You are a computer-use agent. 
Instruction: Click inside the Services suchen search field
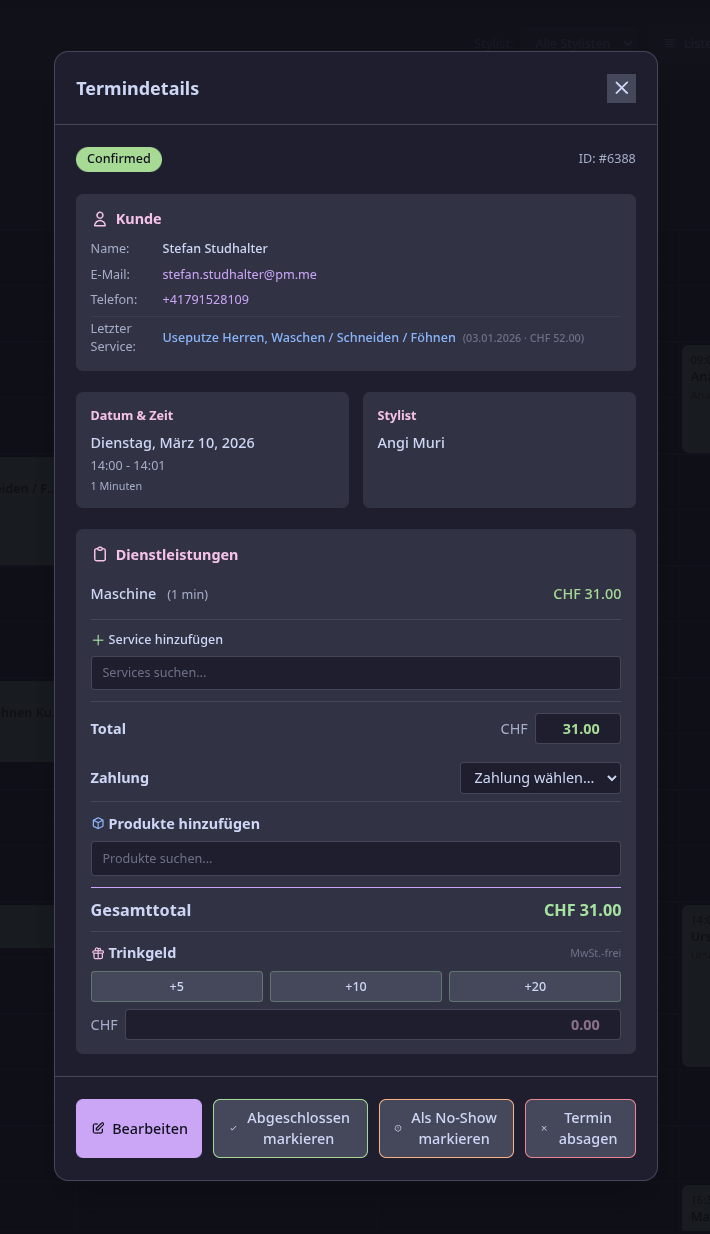point(355,672)
